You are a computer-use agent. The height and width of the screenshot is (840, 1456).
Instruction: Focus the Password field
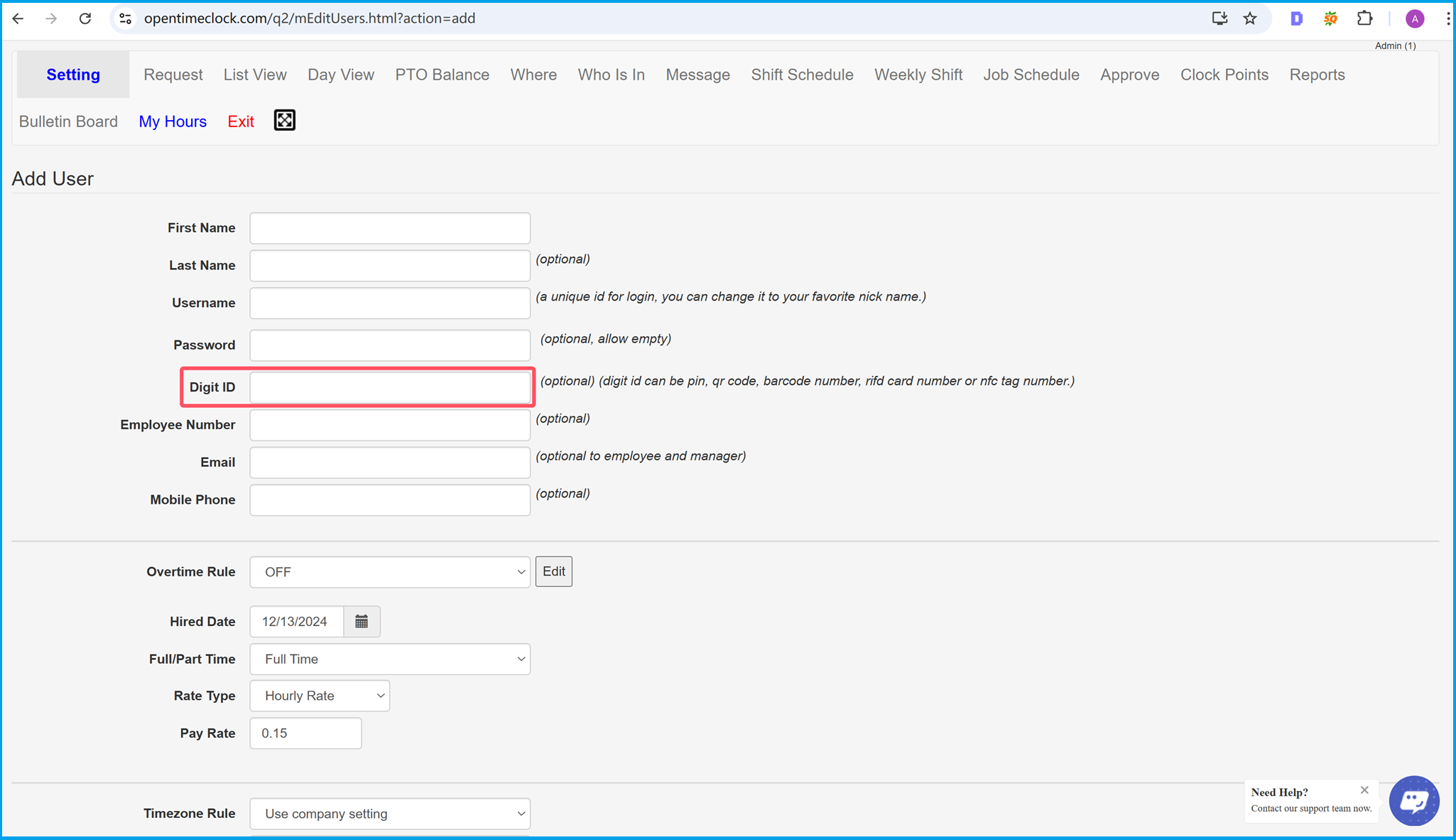click(390, 345)
